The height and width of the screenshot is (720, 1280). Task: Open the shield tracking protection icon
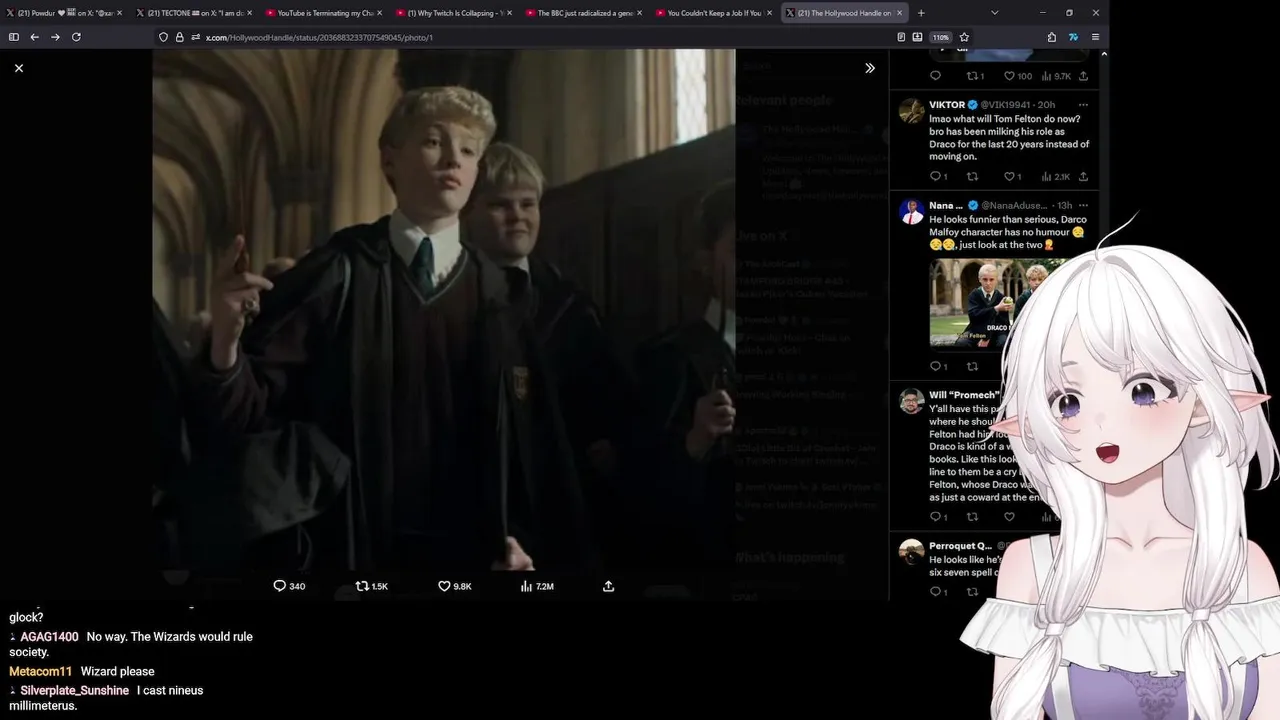point(163,37)
